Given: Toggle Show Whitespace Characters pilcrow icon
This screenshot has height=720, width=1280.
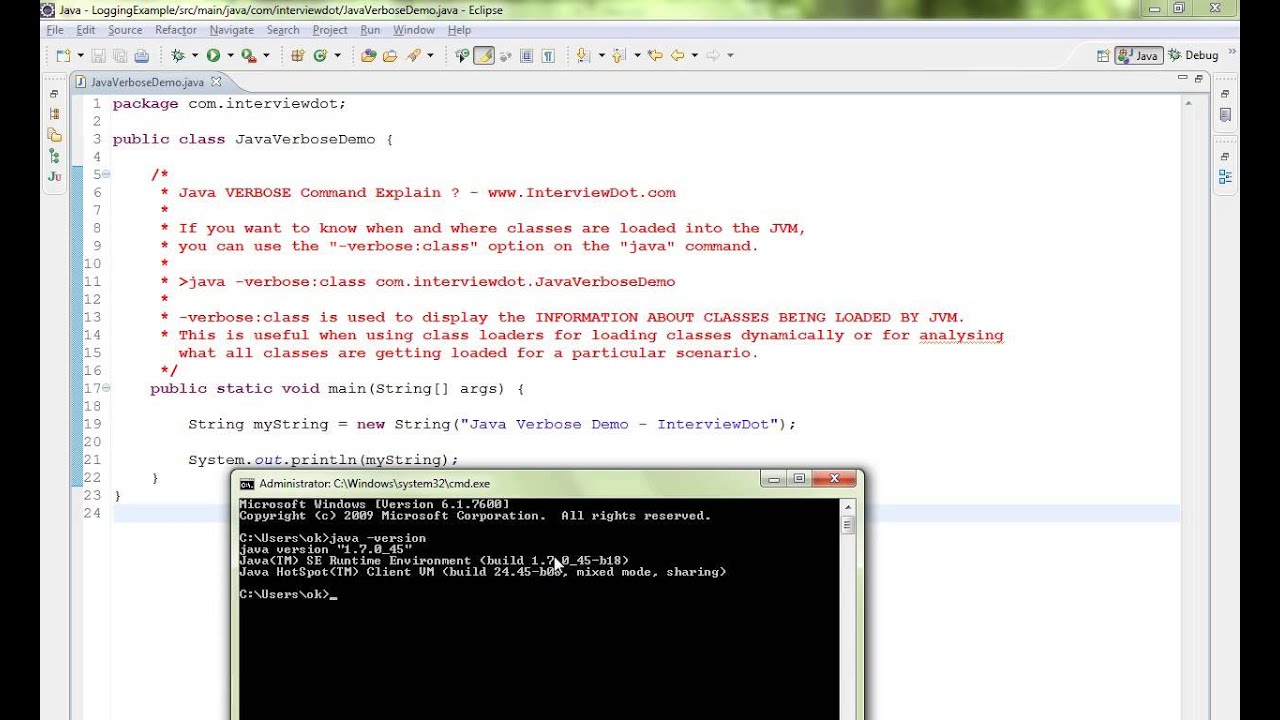Looking at the screenshot, I should pos(548,56).
